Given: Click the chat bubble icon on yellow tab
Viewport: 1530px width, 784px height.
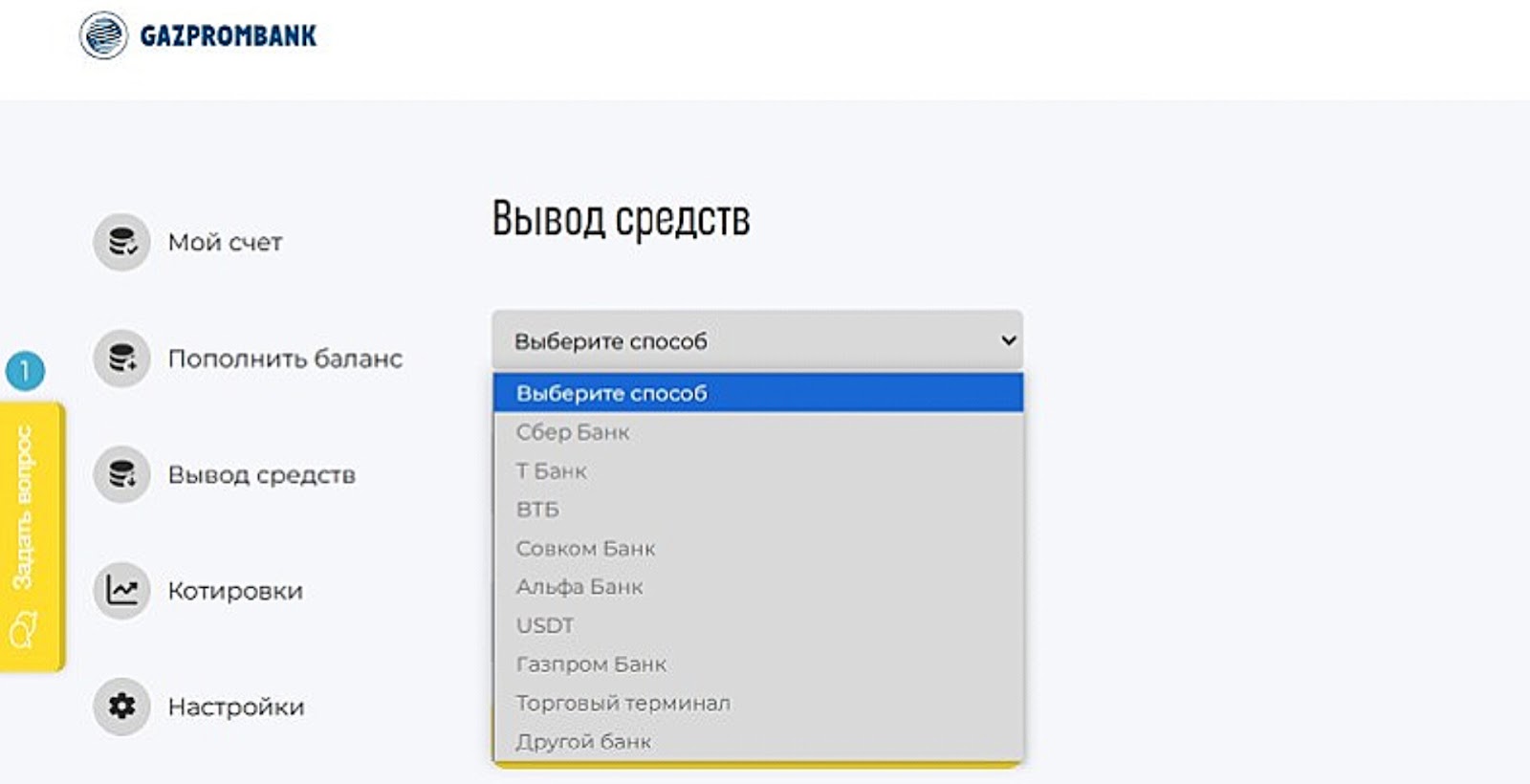Looking at the screenshot, I should pos(23,631).
